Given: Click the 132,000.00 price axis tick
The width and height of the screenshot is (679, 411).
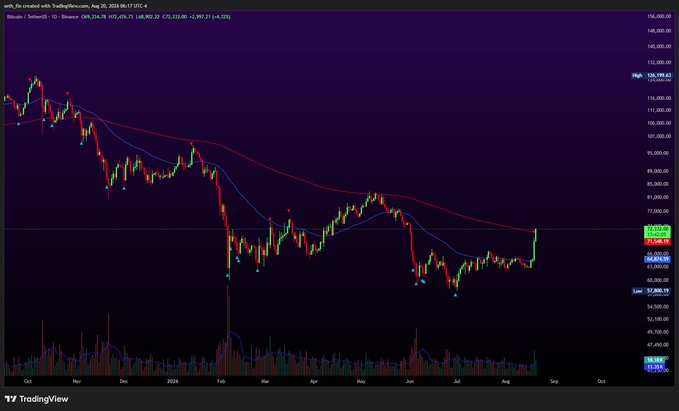Looking at the screenshot, I should [658, 62].
